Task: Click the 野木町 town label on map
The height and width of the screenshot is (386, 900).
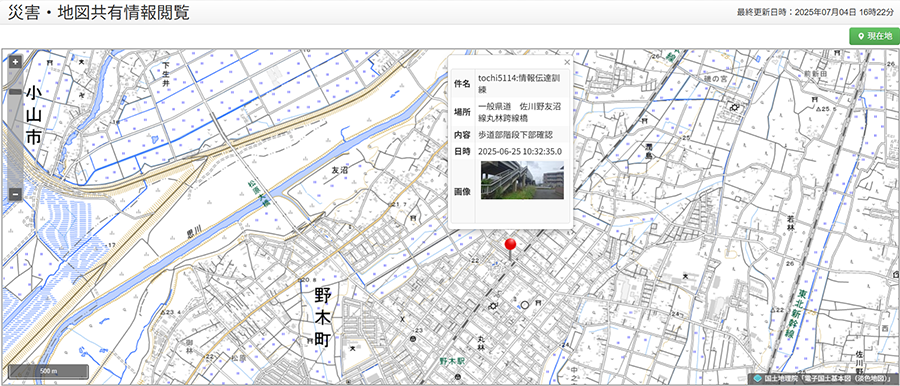Action: pyautogui.click(x=323, y=317)
